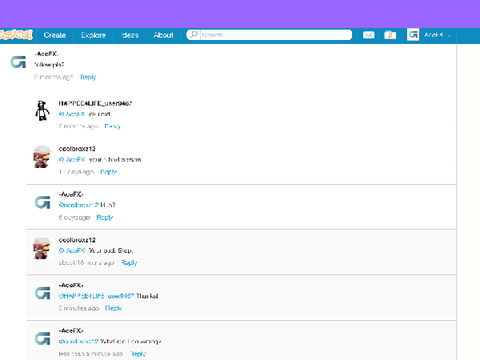Click -AceFX- avatar on top comment
Viewport: 480px width, 360px height.
pos(18,62)
